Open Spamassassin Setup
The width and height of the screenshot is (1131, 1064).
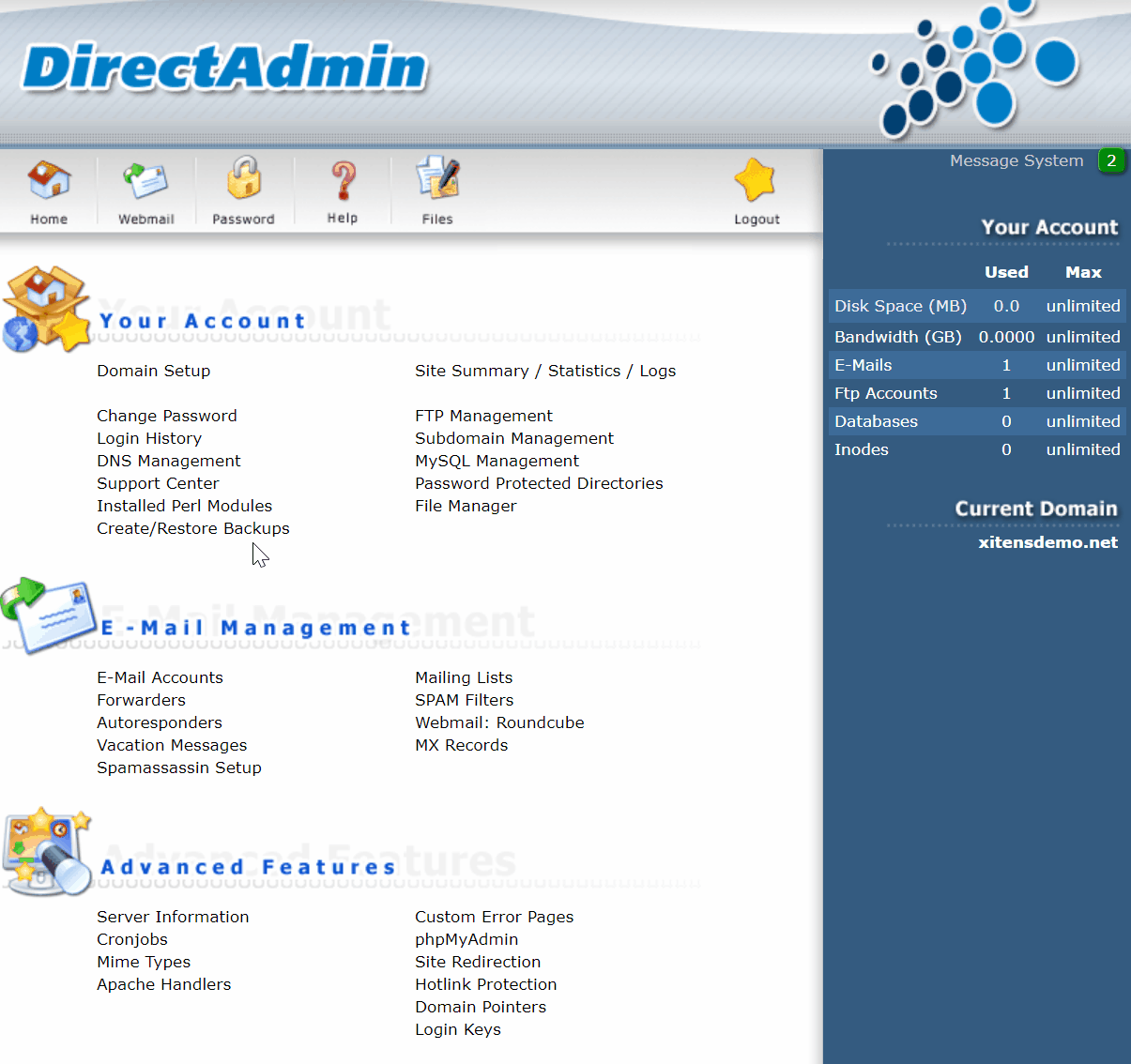tap(179, 768)
